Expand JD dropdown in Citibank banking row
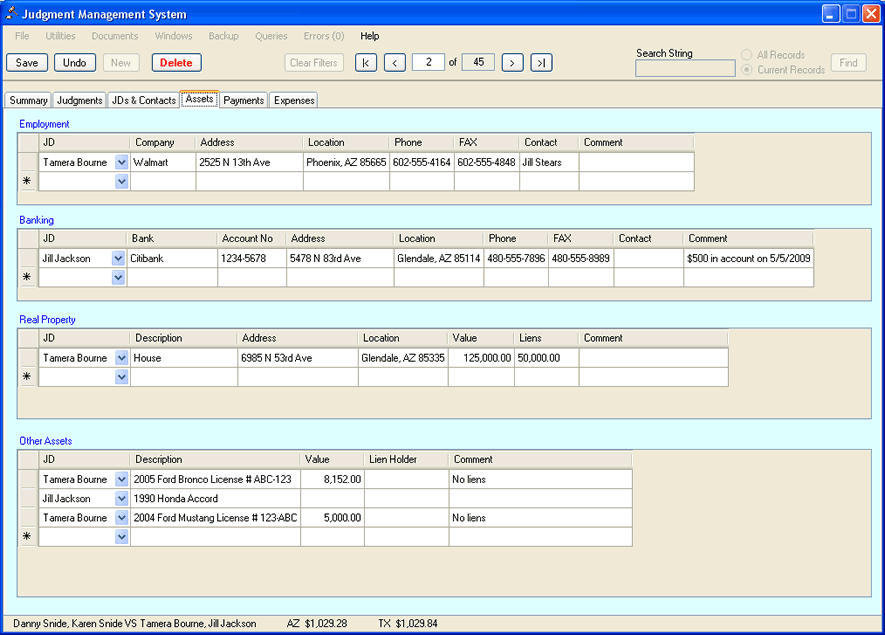885x635 pixels. [x=118, y=259]
